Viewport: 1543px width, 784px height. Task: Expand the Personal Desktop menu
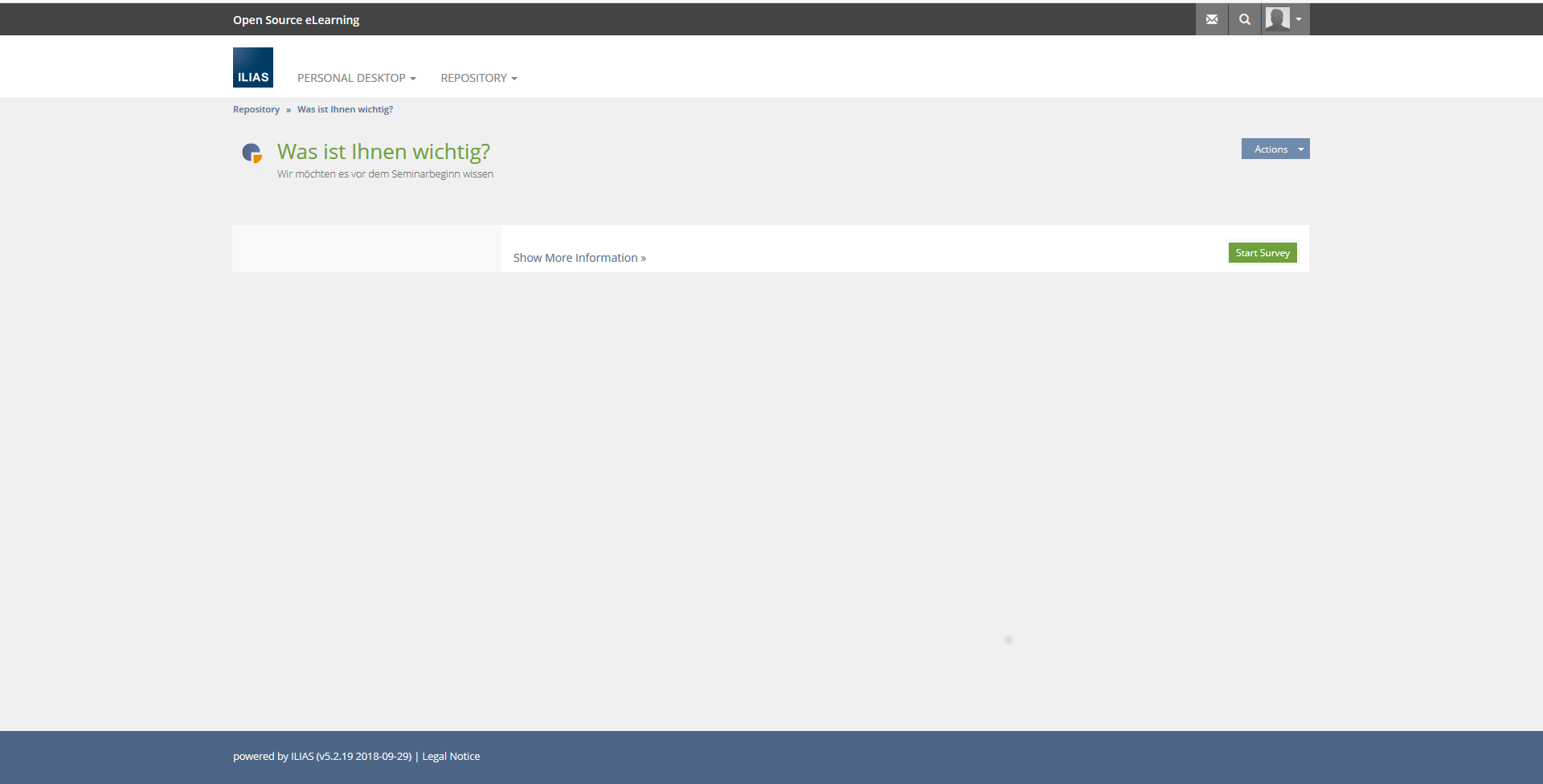pos(357,78)
